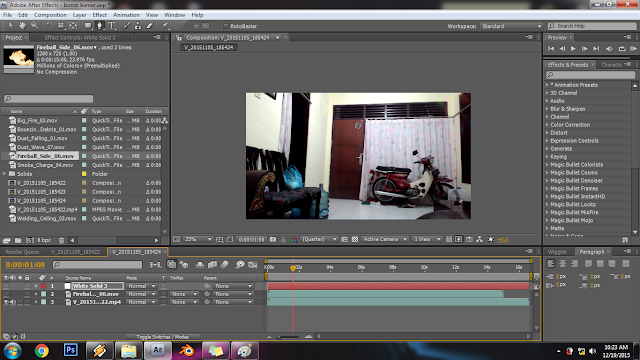This screenshot has width=640, height=360.
Task: Open Blender from the taskbar
Action: tap(187, 351)
